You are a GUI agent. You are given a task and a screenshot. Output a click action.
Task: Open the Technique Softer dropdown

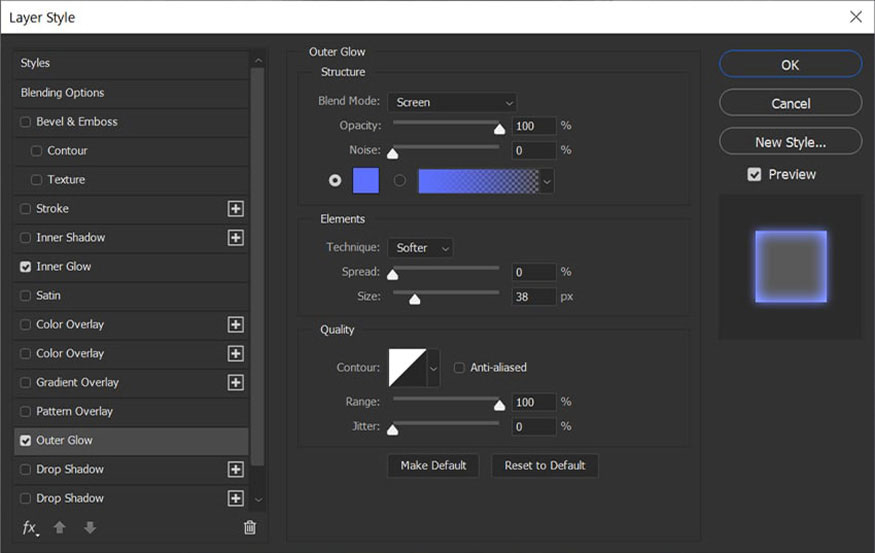tap(420, 248)
